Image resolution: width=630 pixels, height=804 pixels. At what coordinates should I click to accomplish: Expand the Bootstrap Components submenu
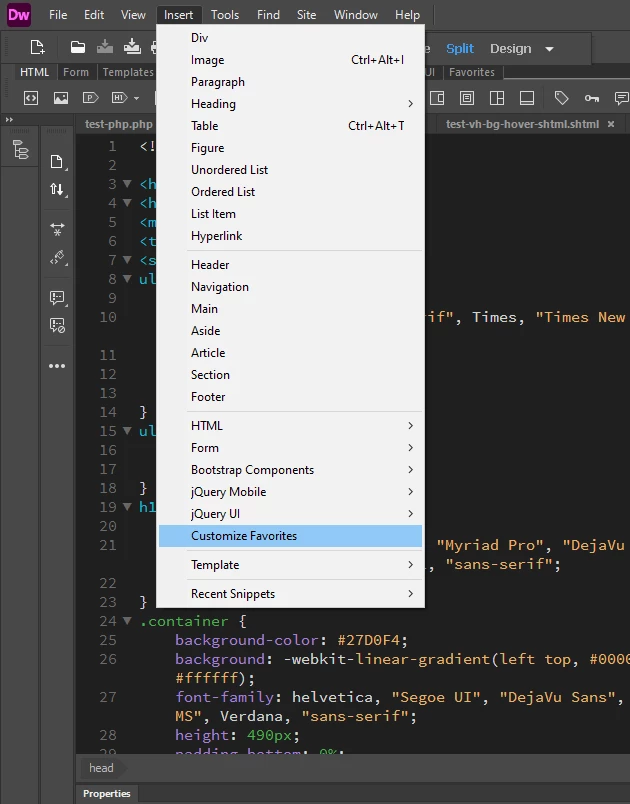click(x=290, y=470)
